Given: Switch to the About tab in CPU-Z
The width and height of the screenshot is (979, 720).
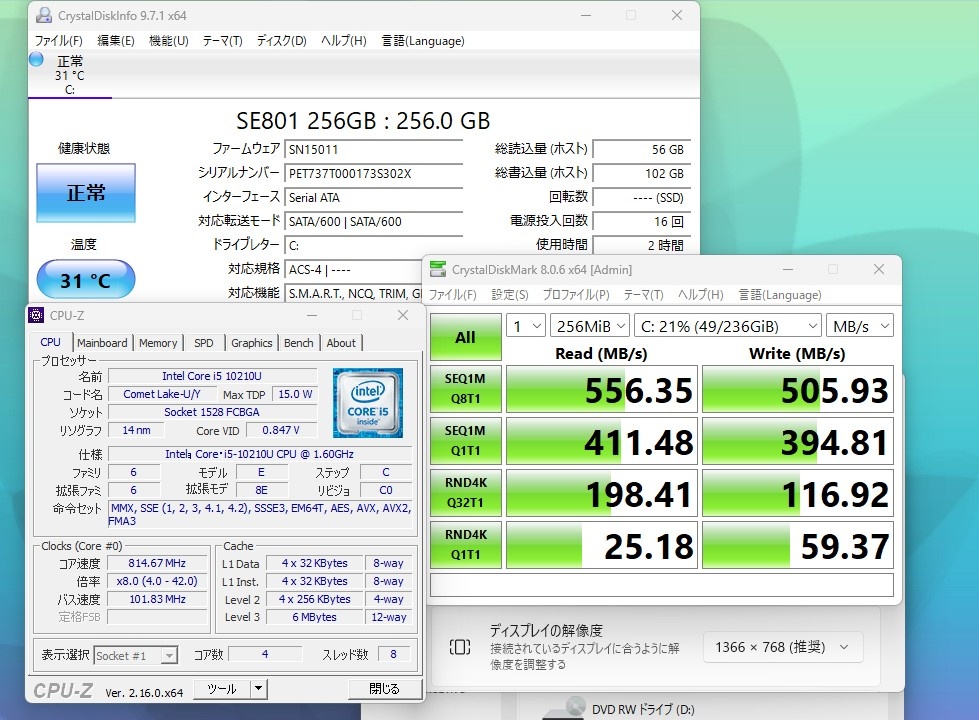Looking at the screenshot, I should click(341, 343).
